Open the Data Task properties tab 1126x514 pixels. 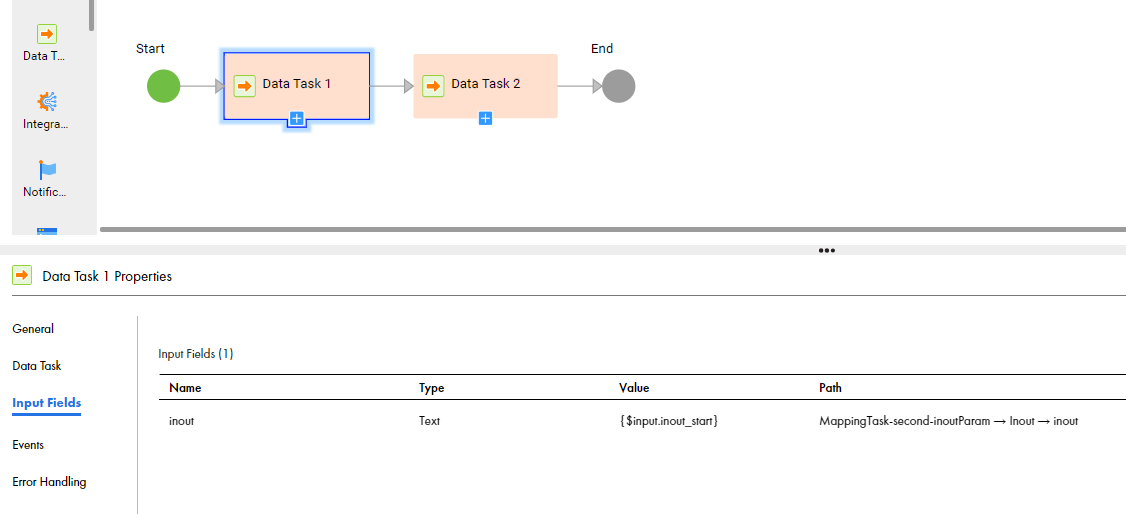coord(37,365)
